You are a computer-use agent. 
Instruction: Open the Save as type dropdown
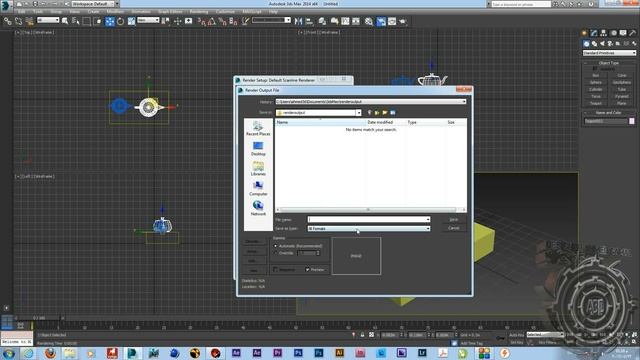click(x=369, y=229)
